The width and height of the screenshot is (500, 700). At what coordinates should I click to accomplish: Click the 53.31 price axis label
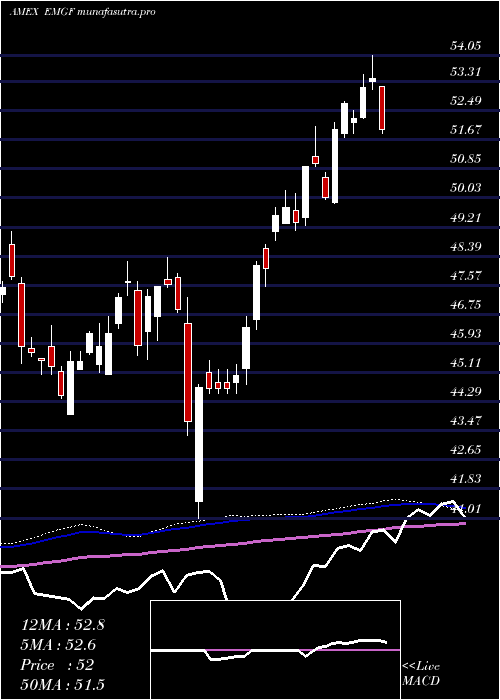[x=465, y=71]
